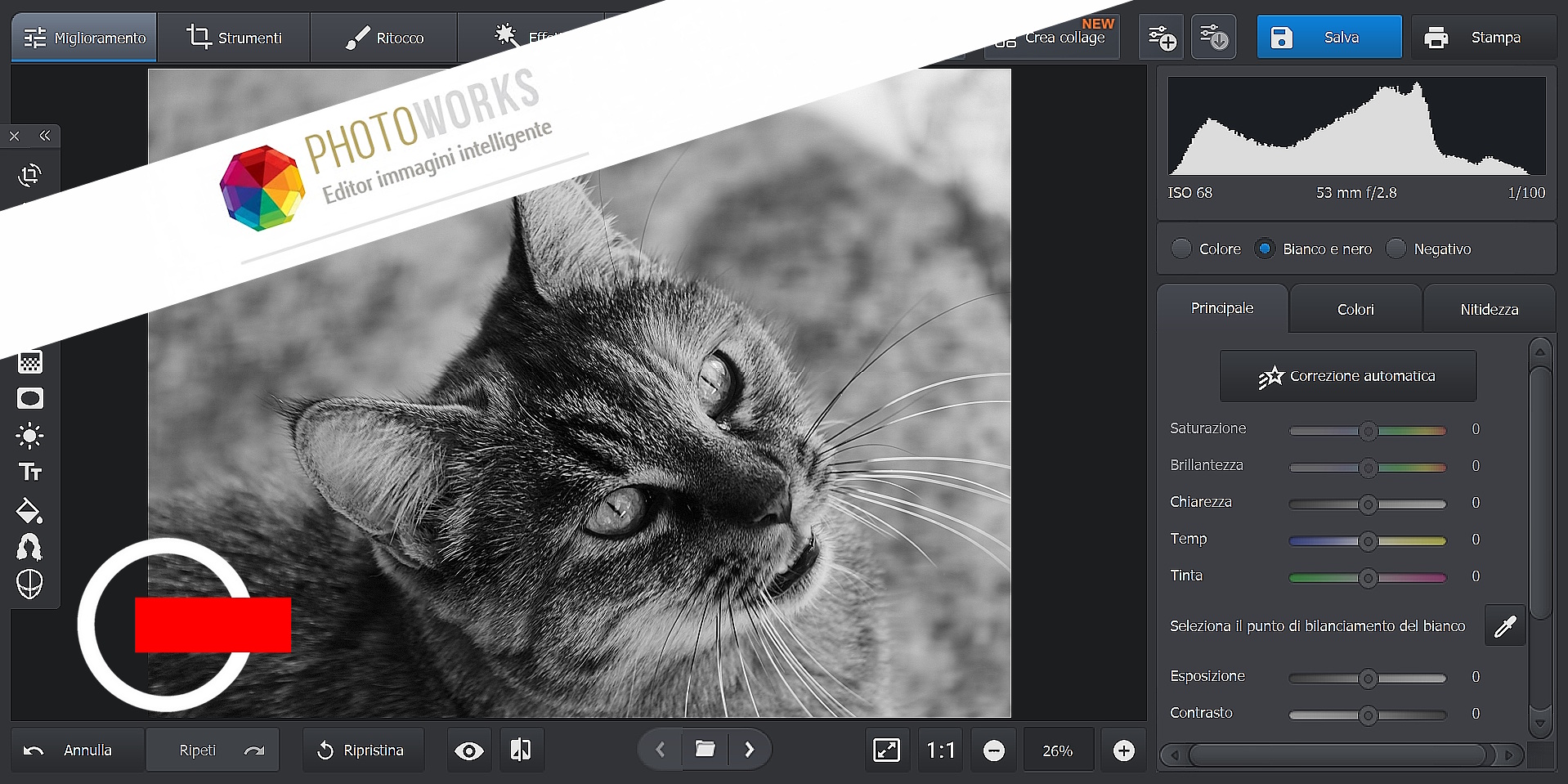
Task: Select the eyedropper white balance tool
Action: coord(1504,626)
